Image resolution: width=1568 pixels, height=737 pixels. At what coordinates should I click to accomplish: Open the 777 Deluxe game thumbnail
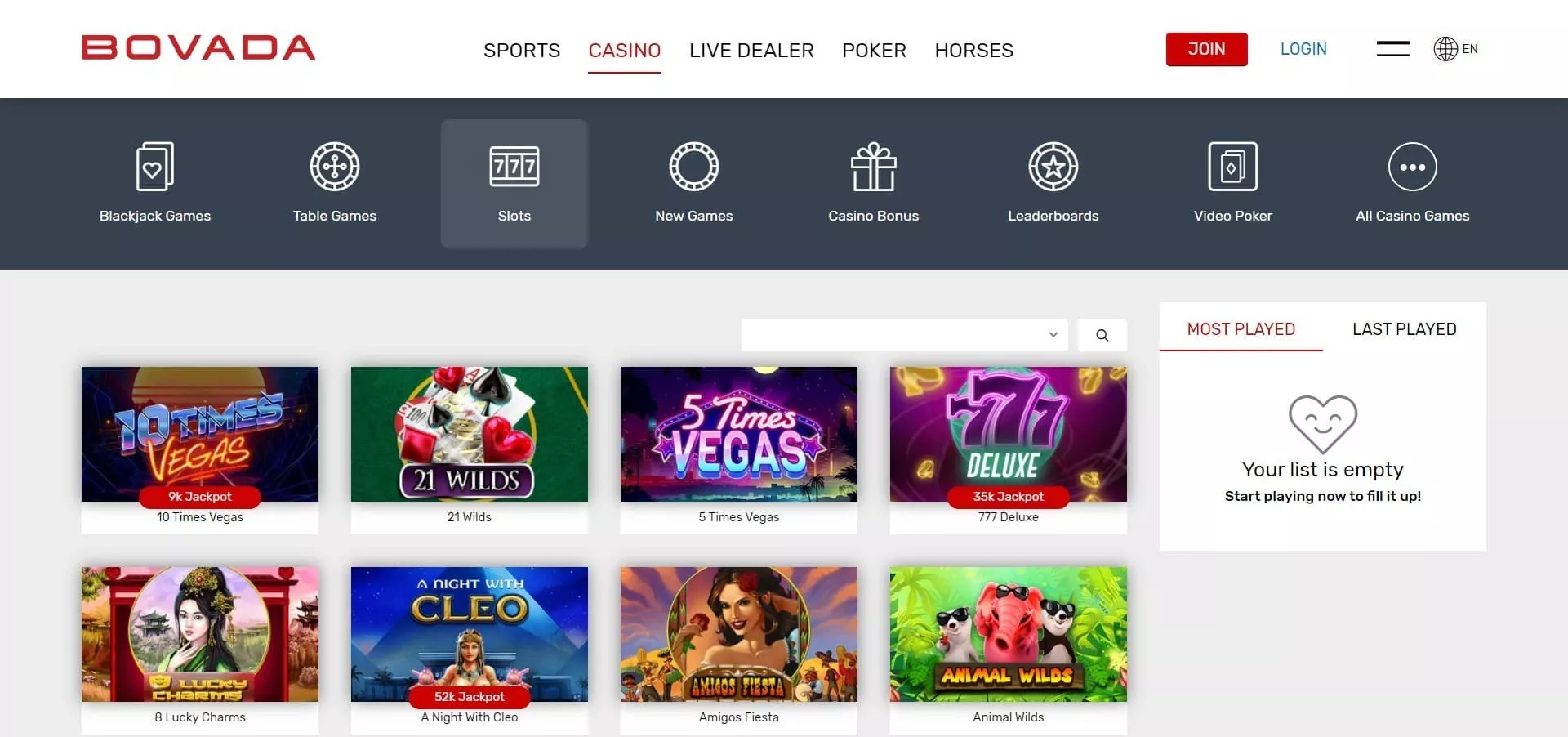coord(1009,434)
